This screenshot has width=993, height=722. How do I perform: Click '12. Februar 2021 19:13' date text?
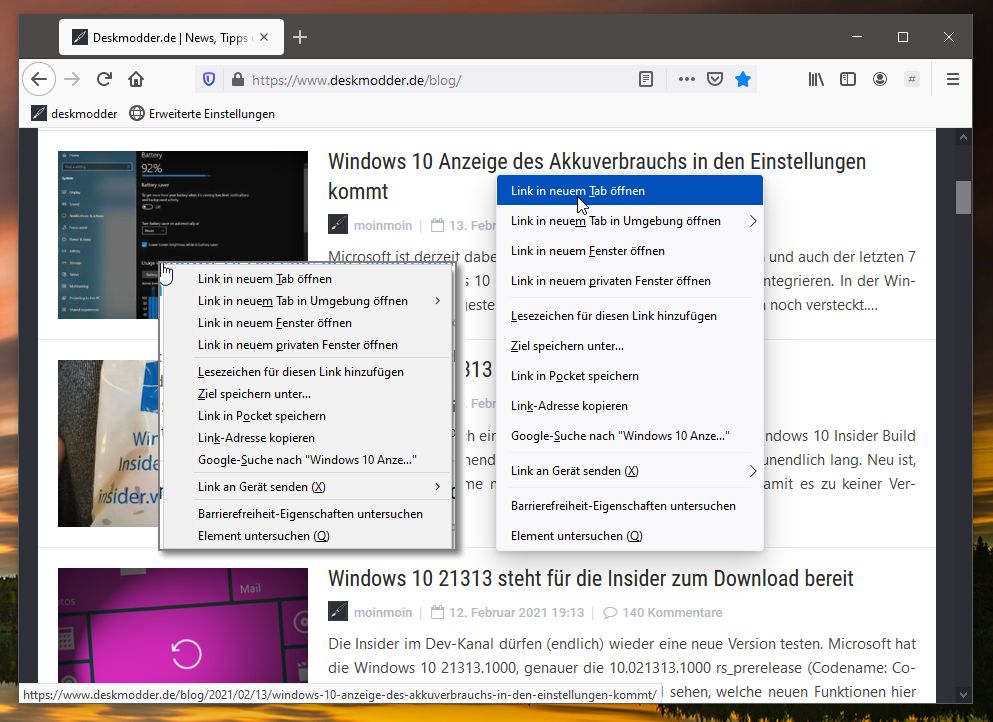click(x=516, y=612)
